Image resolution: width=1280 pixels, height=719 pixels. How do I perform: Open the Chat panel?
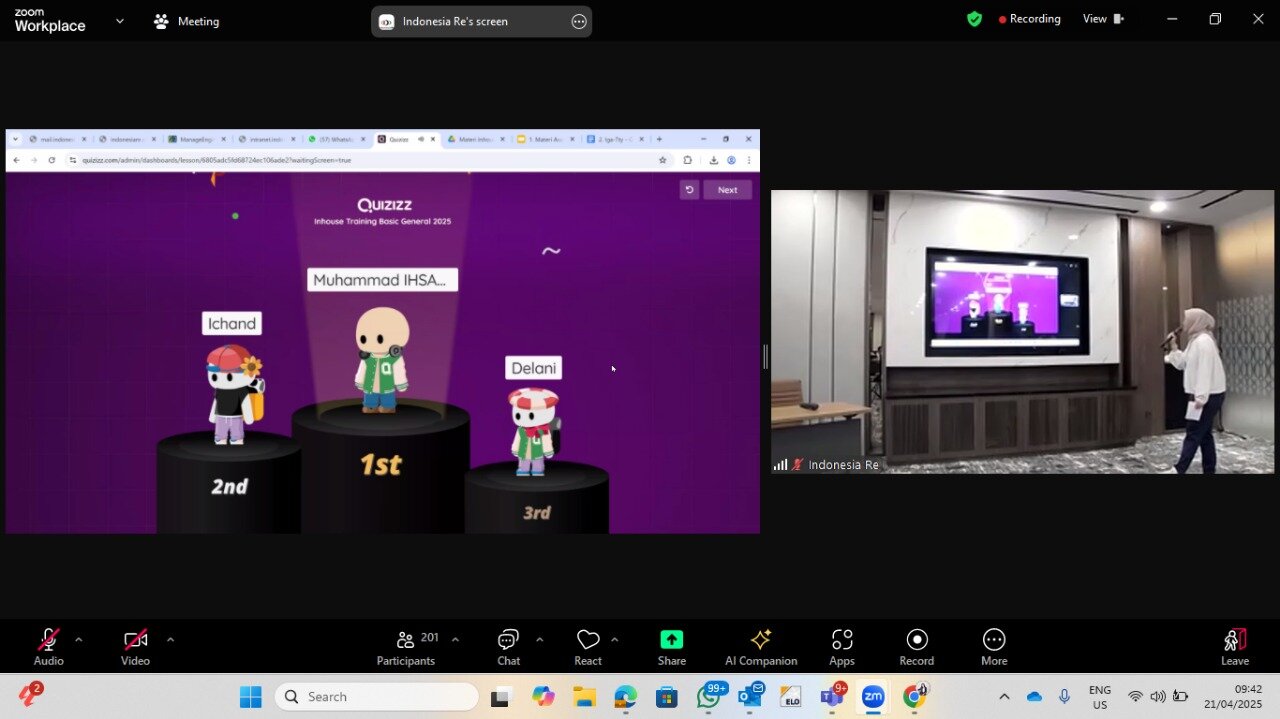click(508, 645)
